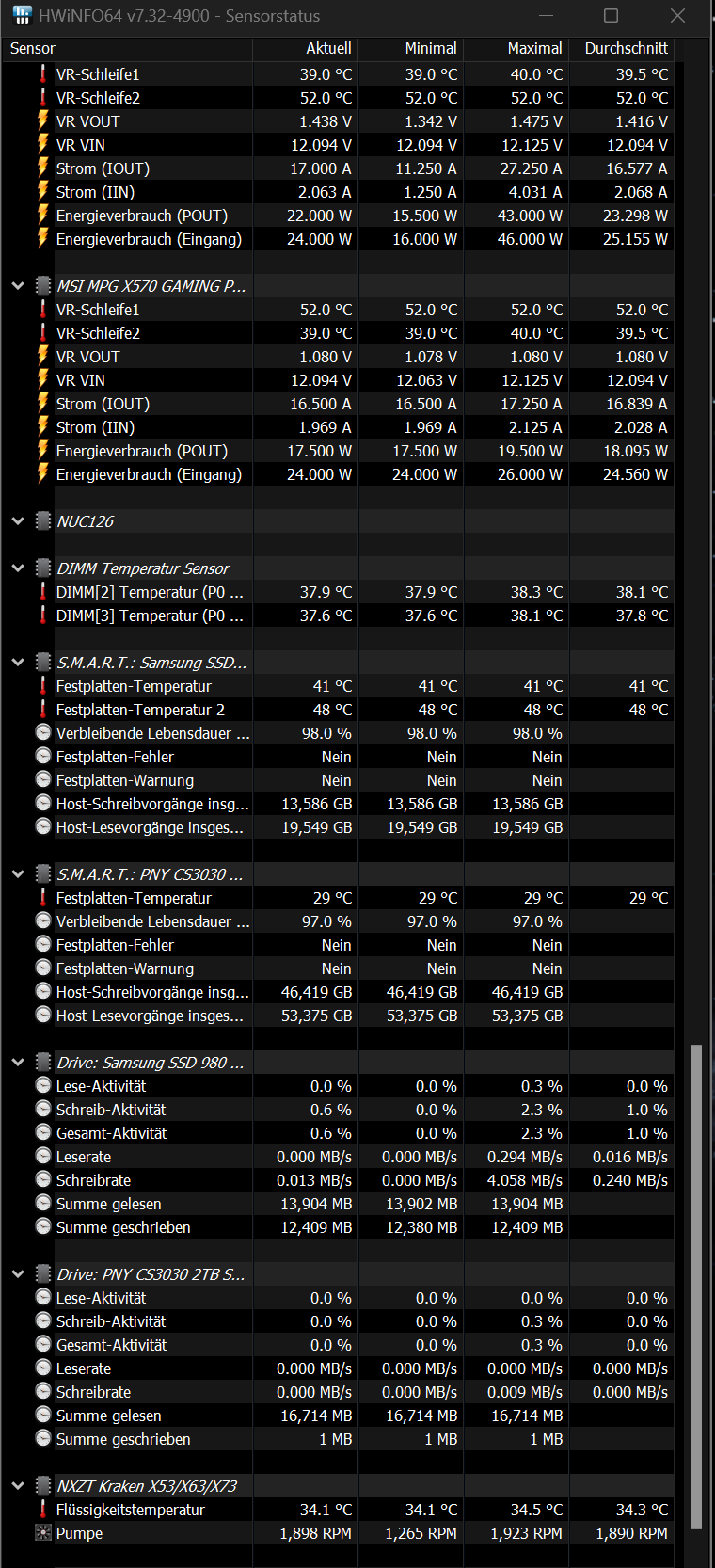Click the value 16.577 A
The height and width of the screenshot is (1568, 715).
pyautogui.click(x=637, y=168)
